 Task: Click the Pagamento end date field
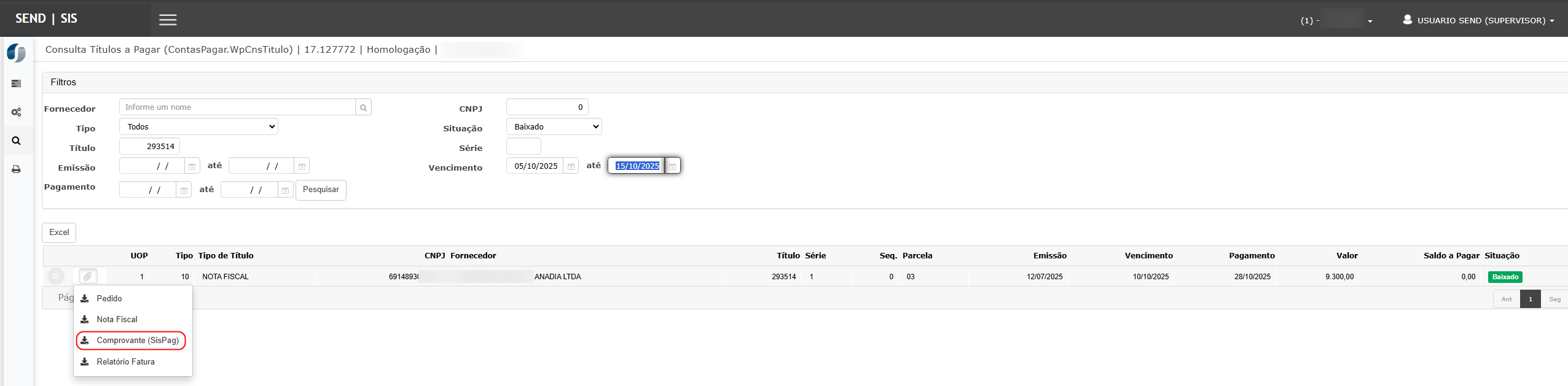[249, 190]
